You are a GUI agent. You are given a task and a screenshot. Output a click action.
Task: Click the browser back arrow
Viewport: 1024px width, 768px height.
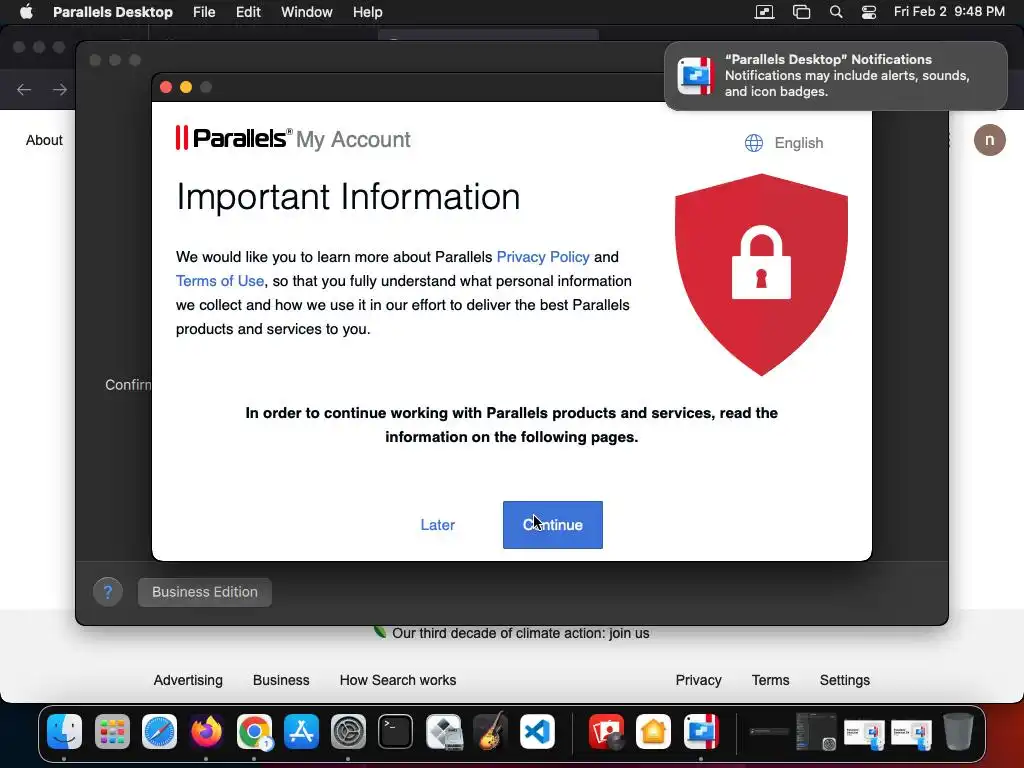pyautogui.click(x=24, y=89)
